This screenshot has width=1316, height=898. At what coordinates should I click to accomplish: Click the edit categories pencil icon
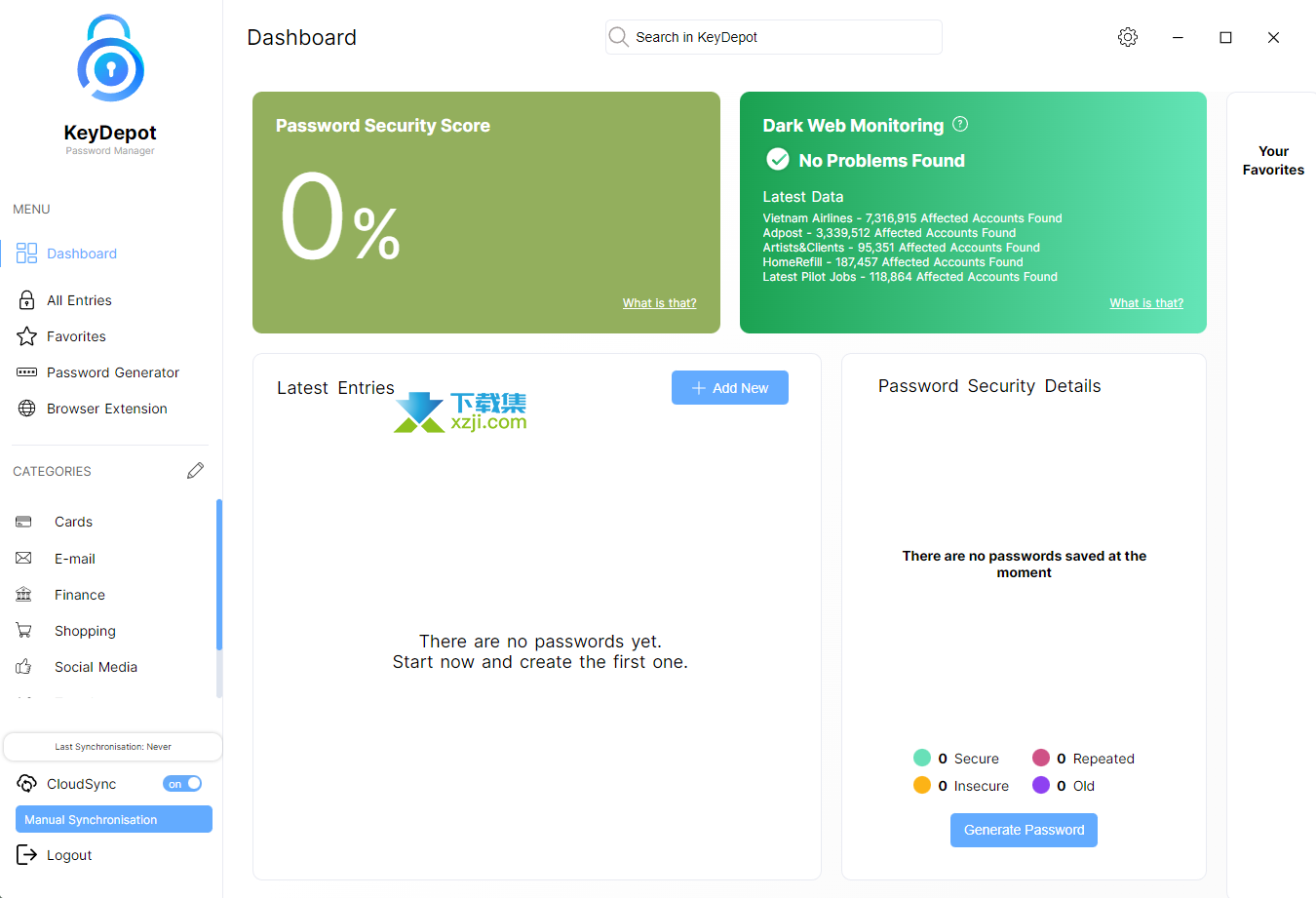pos(196,471)
